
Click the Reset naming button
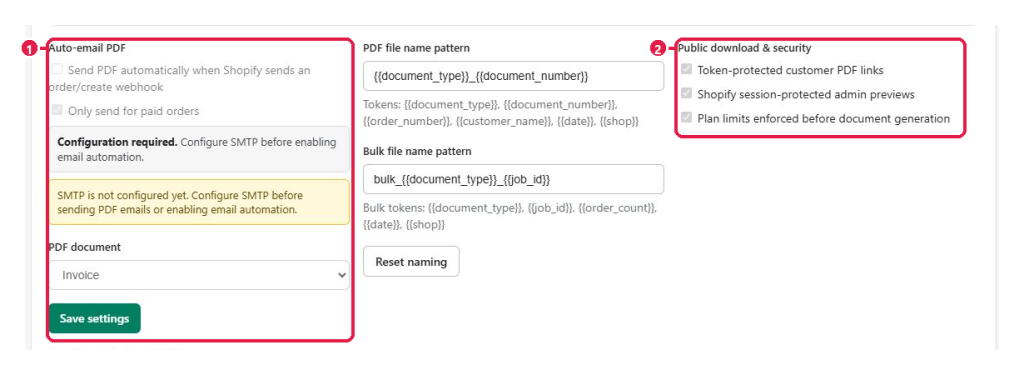411,261
